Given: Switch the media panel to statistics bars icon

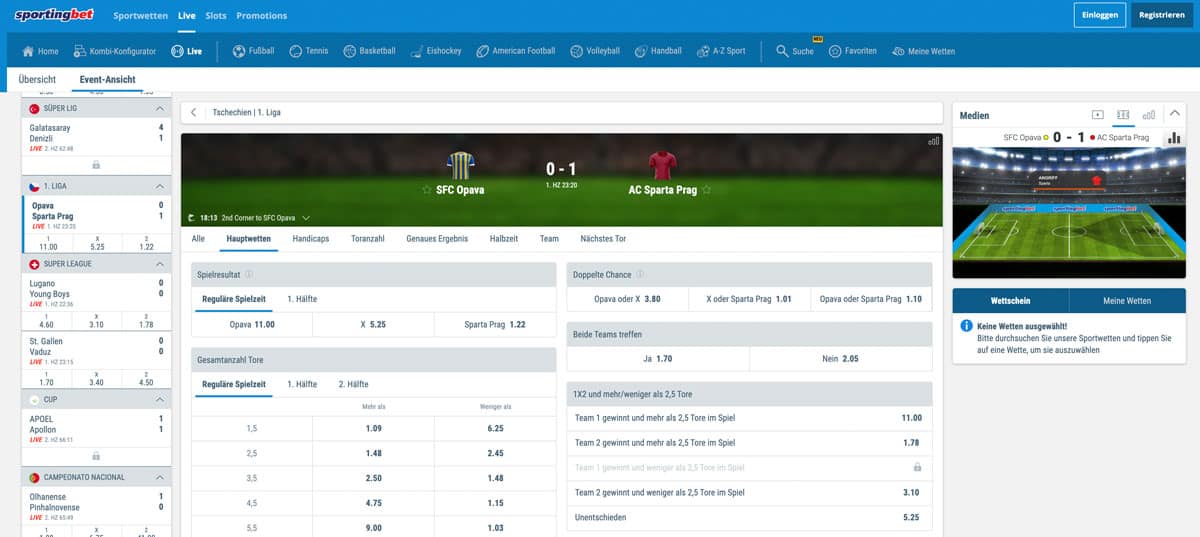Looking at the screenshot, I should coord(1149,115).
